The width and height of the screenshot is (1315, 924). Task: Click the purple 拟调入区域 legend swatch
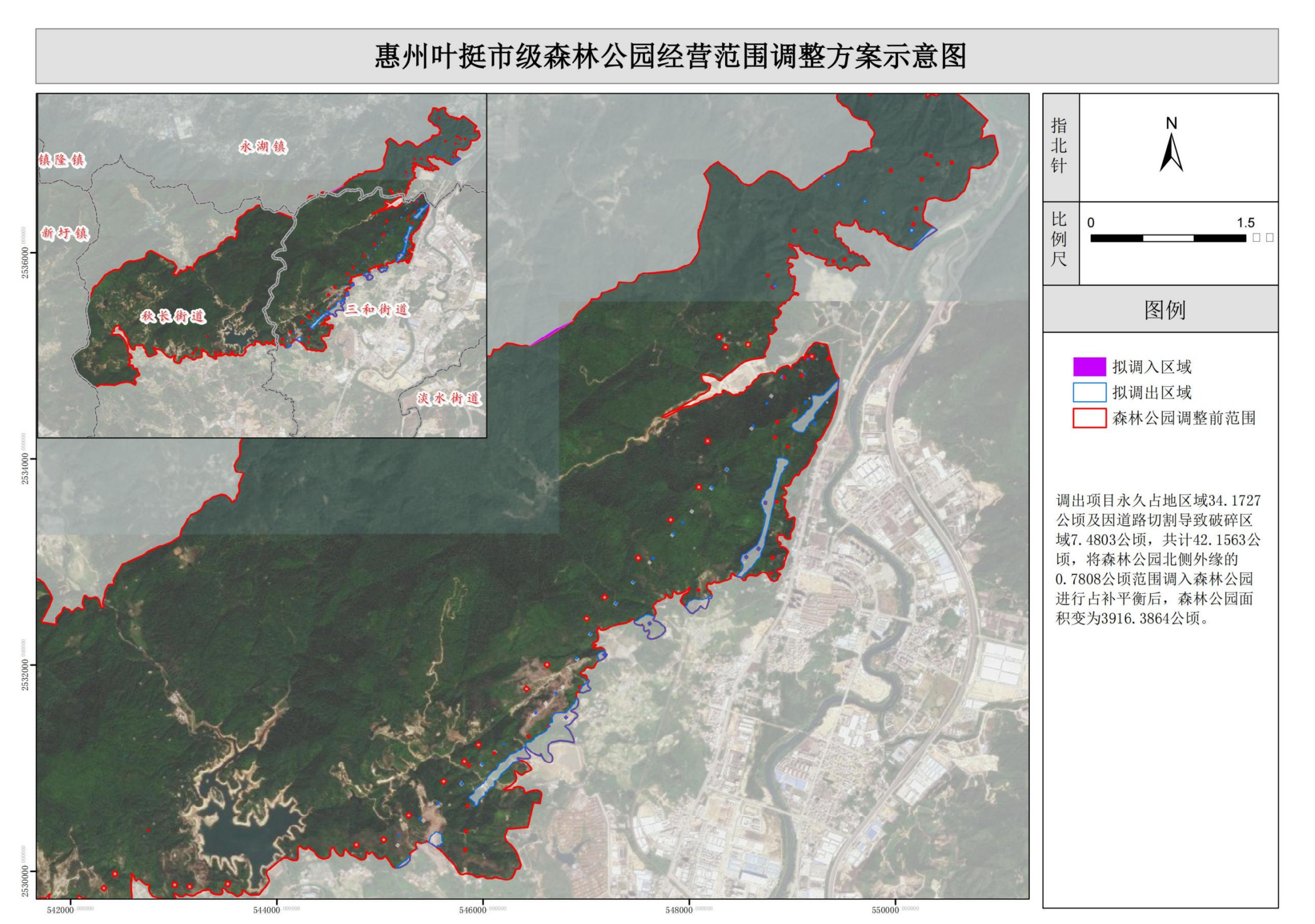pos(1089,367)
